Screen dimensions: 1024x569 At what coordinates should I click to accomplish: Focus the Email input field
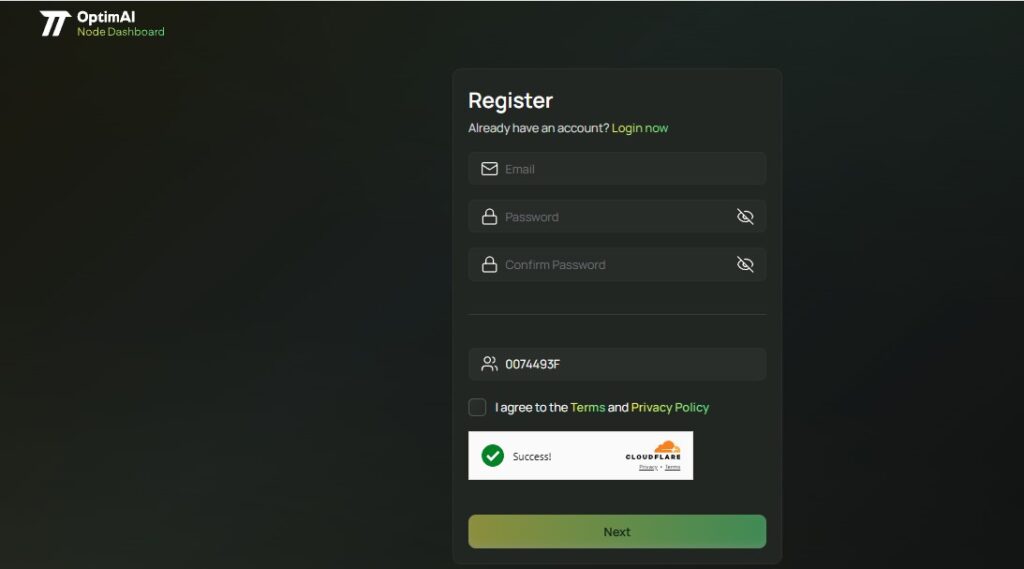click(x=617, y=169)
